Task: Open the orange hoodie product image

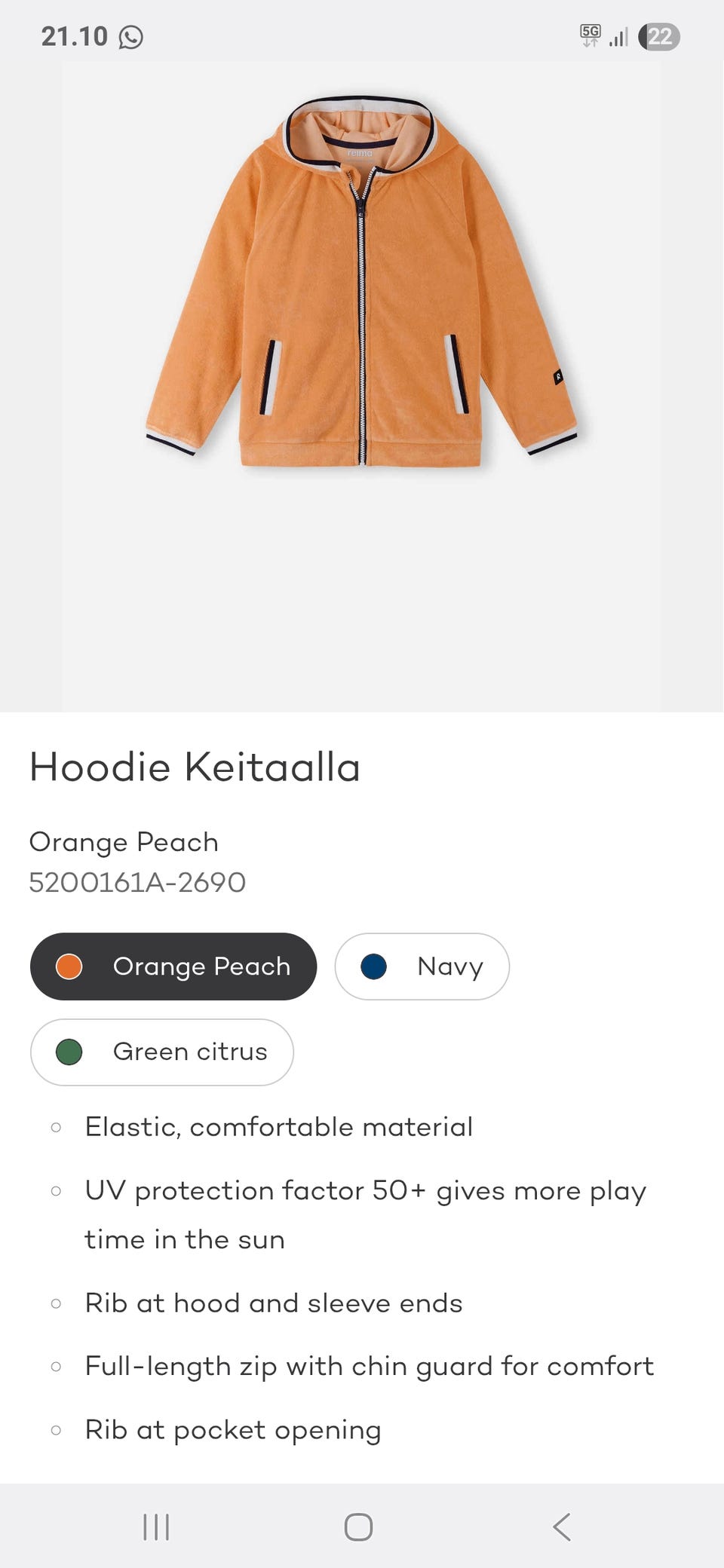Action: click(361, 286)
